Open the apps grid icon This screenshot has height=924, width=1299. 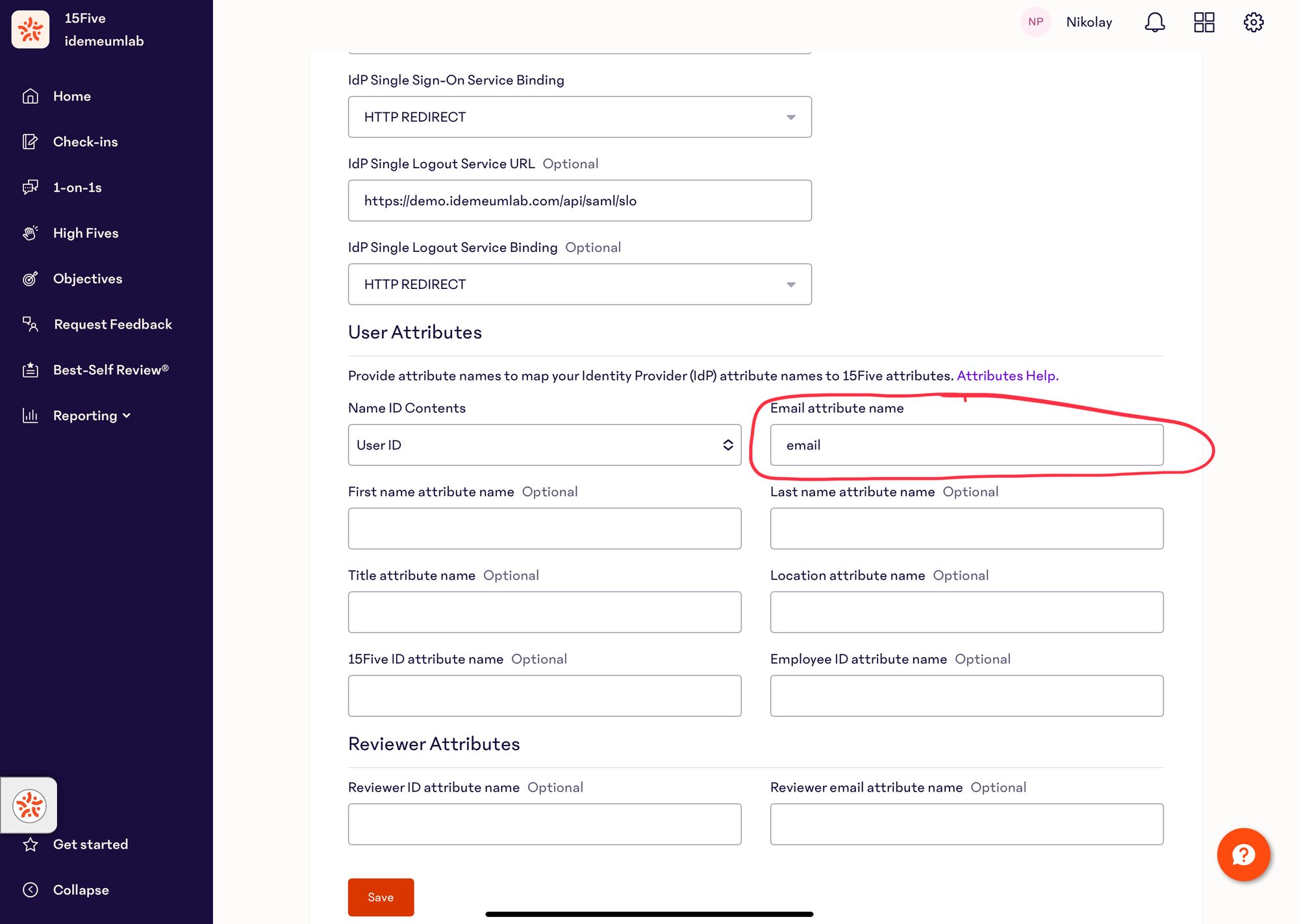1204,22
